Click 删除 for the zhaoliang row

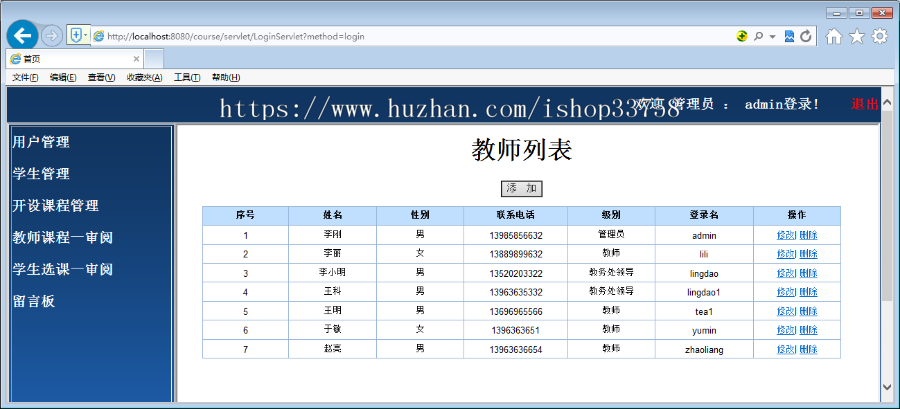tap(808, 349)
